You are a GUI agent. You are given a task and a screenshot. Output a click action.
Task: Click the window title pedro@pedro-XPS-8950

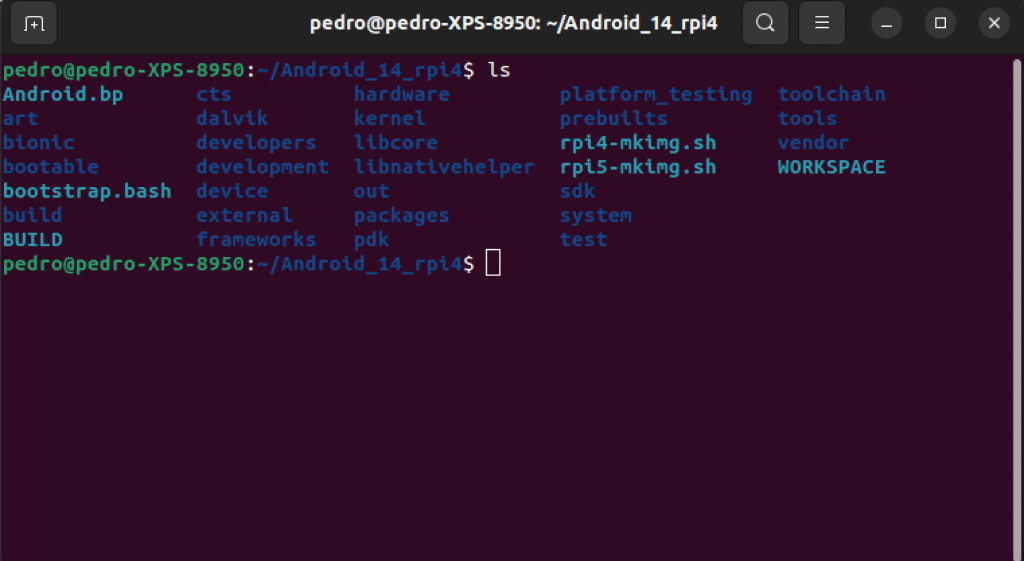coord(513,24)
